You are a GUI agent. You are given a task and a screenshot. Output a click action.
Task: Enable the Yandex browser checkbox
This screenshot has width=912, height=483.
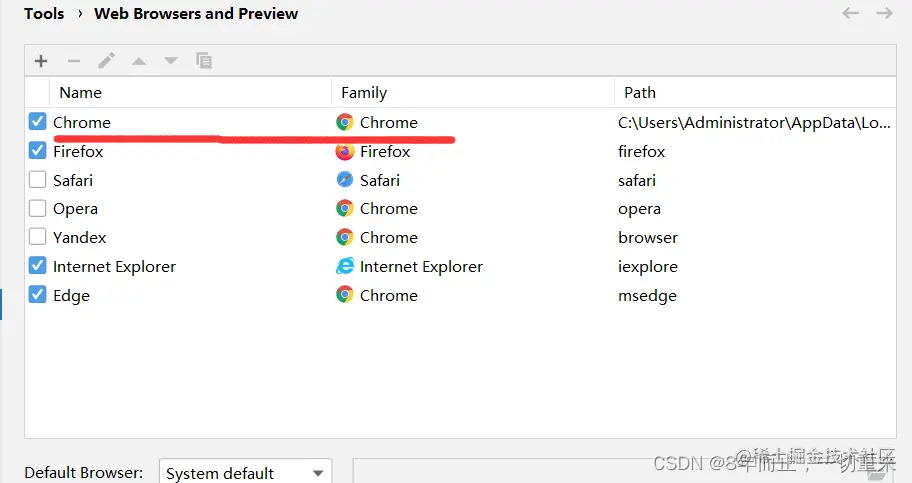point(37,237)
